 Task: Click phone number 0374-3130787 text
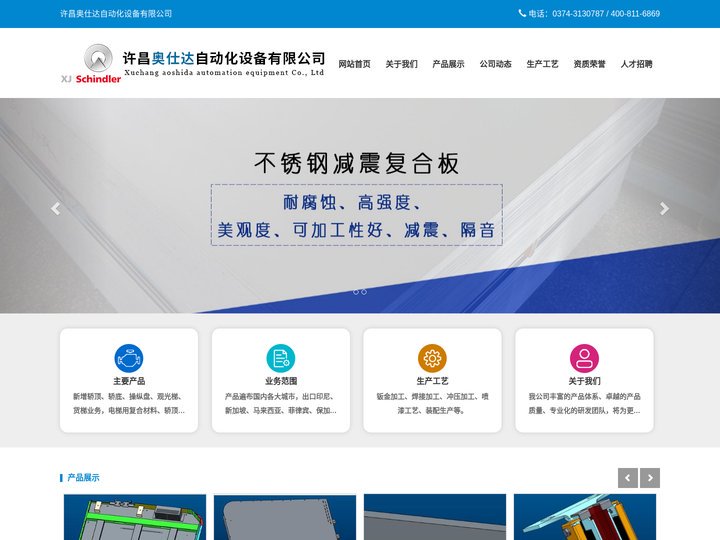[x=578, y=14]
